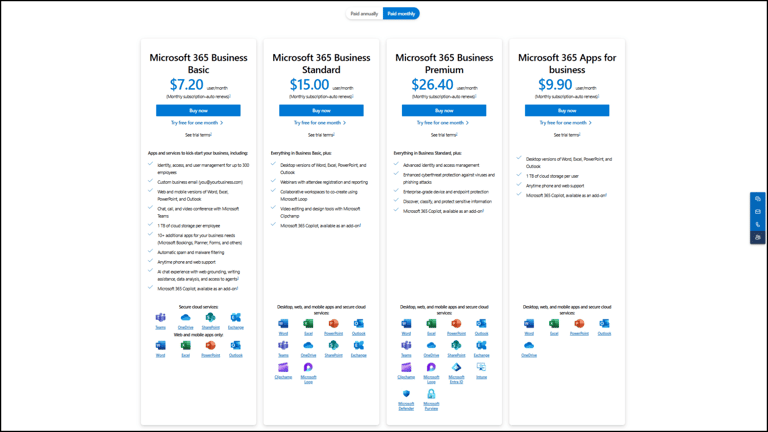This screenshot has width=768, height=432.
Task: Click '1 TB of cloud storage per user' feature
Action: 552,176
